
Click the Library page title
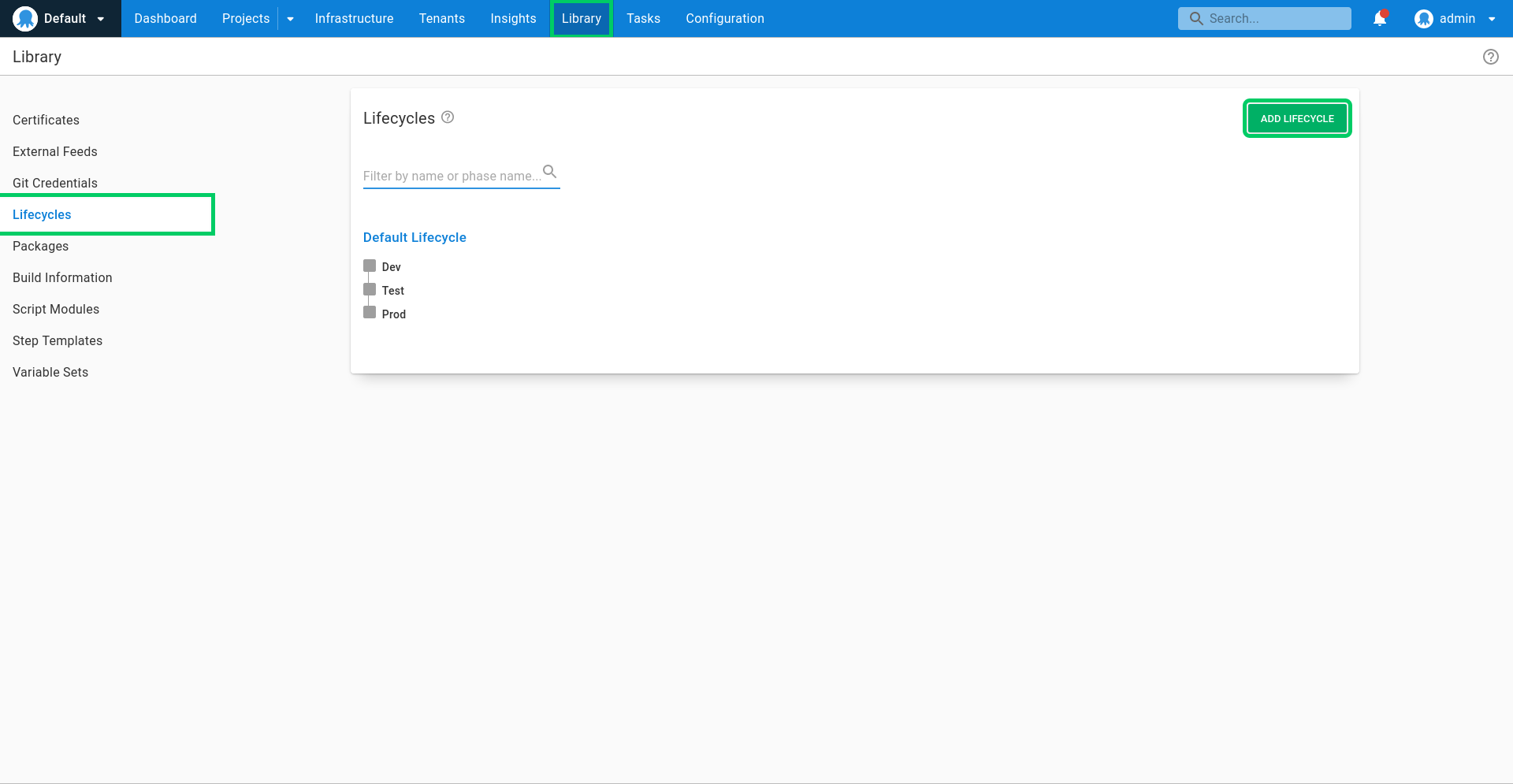tap(37, 57)
